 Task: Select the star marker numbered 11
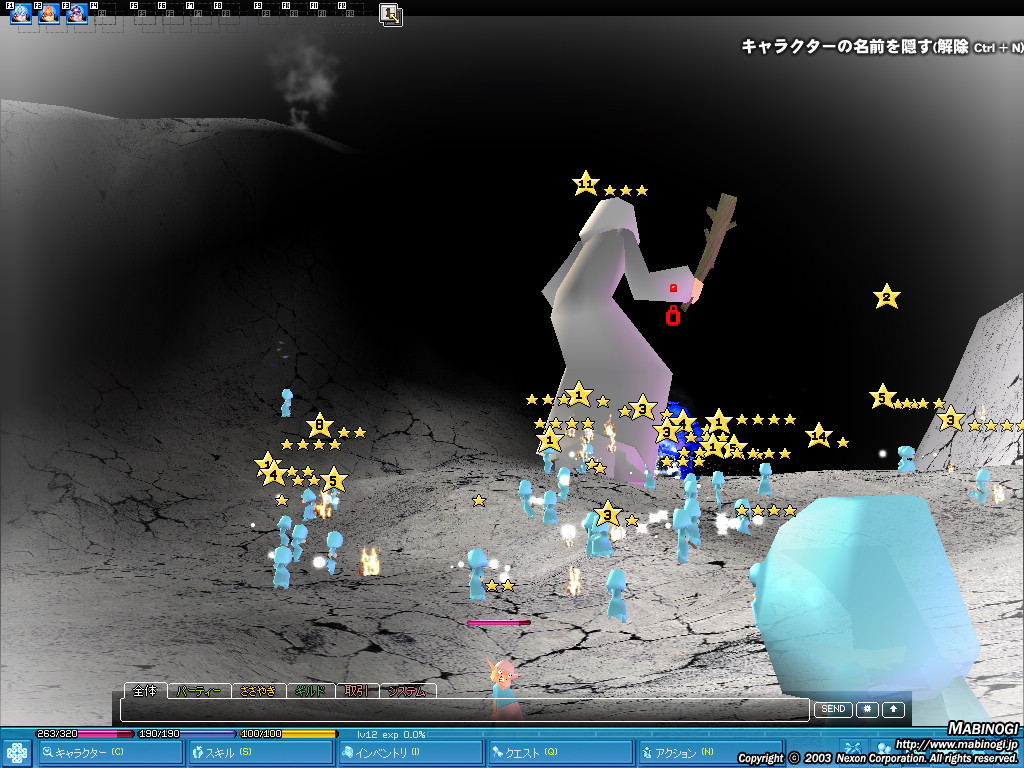click(x=585, y=184)
